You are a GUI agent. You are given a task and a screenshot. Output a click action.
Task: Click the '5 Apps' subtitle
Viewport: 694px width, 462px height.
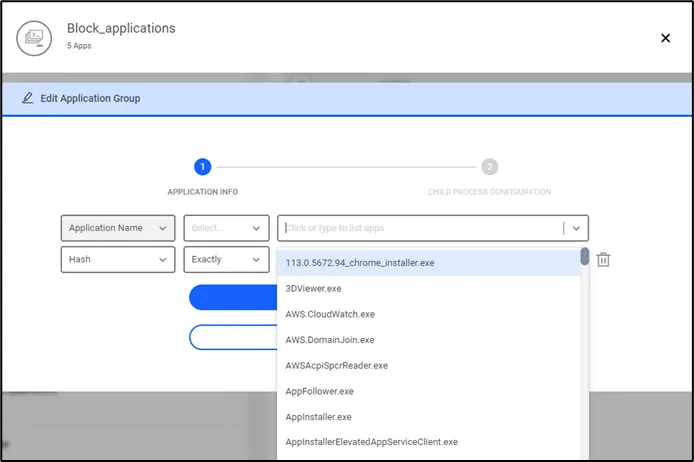(x=79, y=46)
